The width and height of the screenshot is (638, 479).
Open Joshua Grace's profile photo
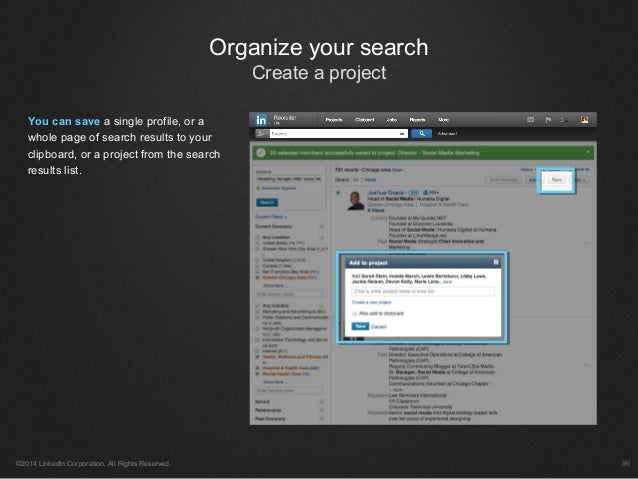click(x=356, y=200)
